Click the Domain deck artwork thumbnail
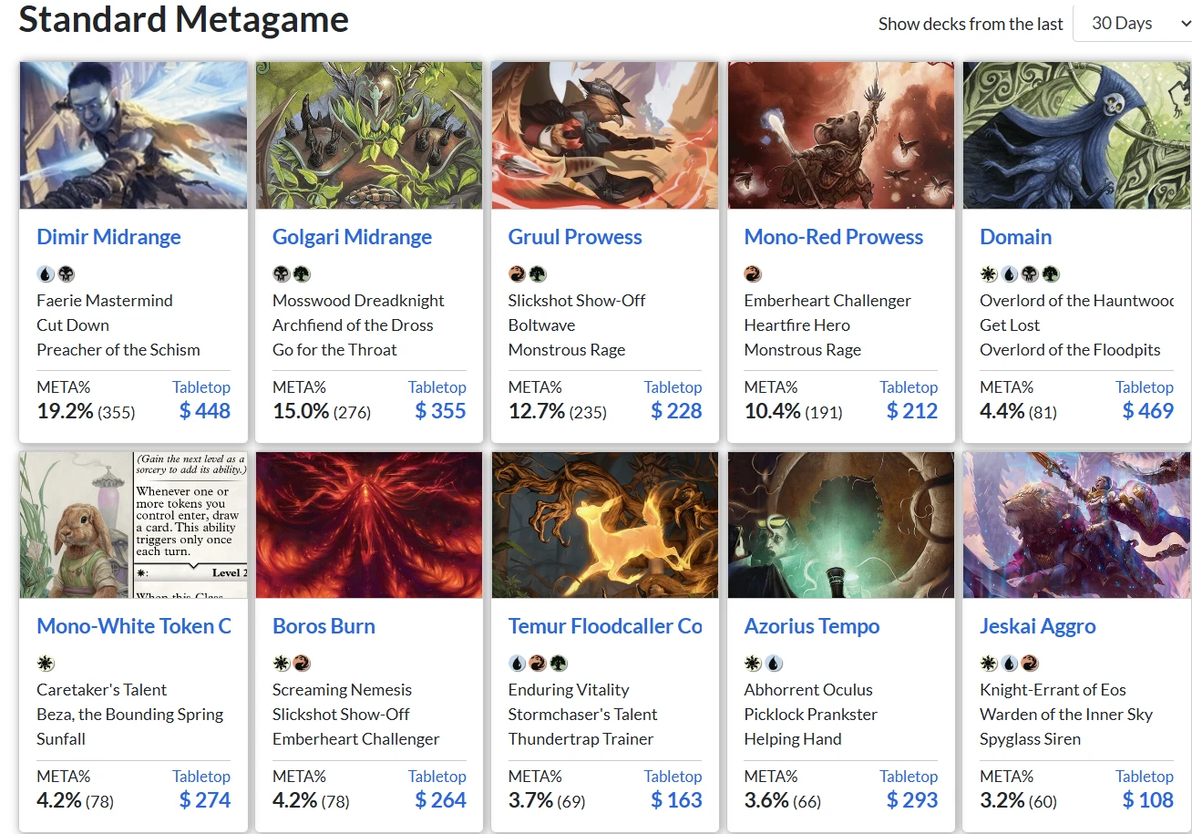The image size is (1192, 834). point(1077,135)
